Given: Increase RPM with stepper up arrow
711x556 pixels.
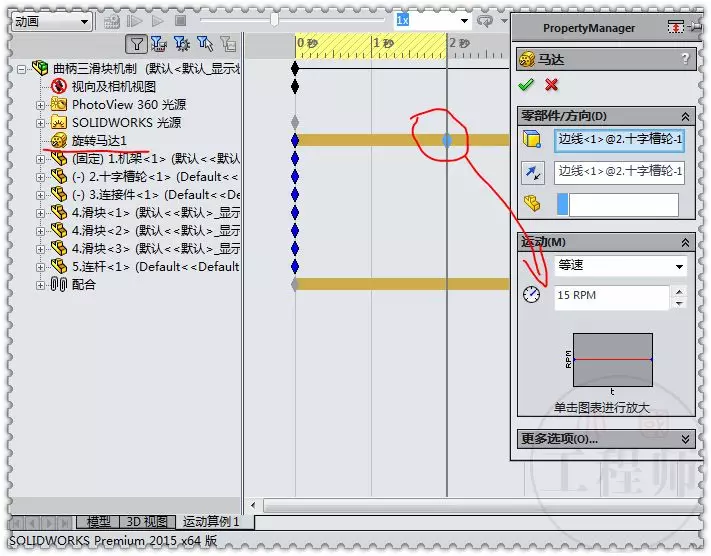Looking at the screenshot, I should tap(679, 291).
